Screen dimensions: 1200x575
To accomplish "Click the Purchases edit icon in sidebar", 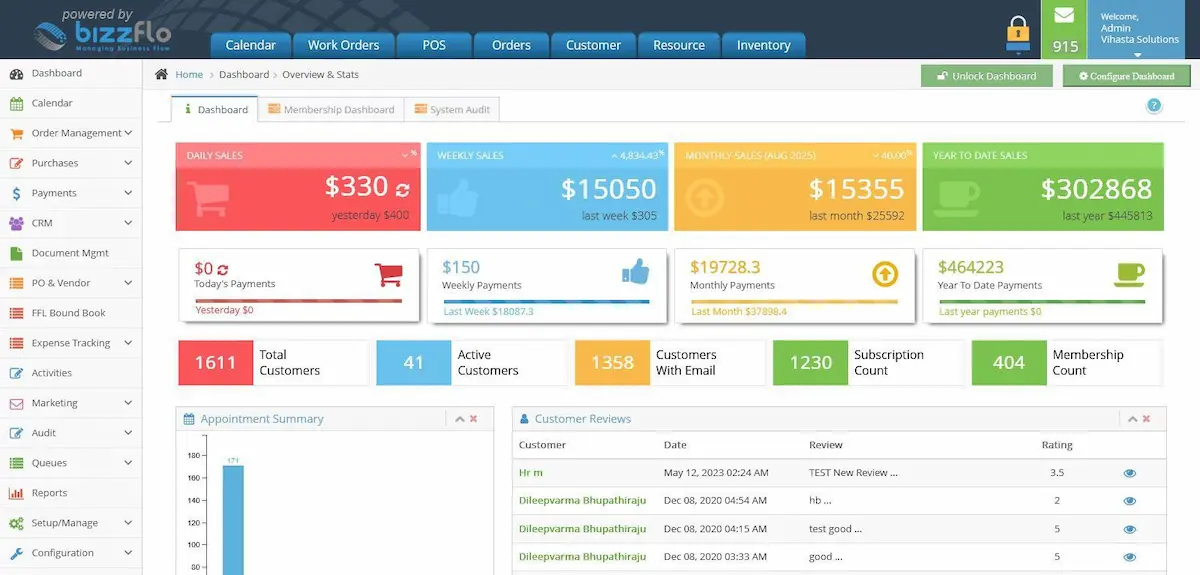I will point(16,163).
